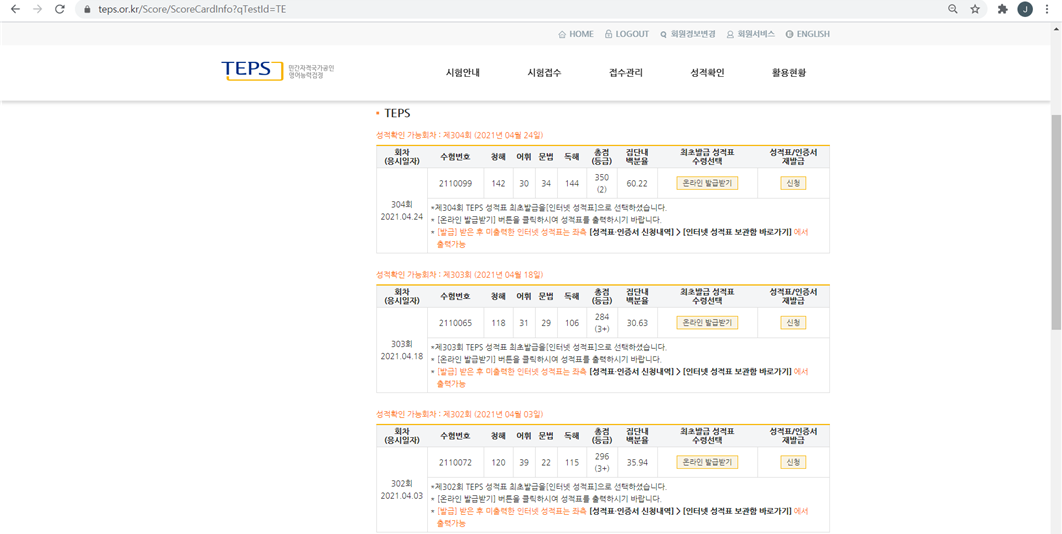Switch language with ENGLISH link

pyautogui.click(x=808, y=34)
